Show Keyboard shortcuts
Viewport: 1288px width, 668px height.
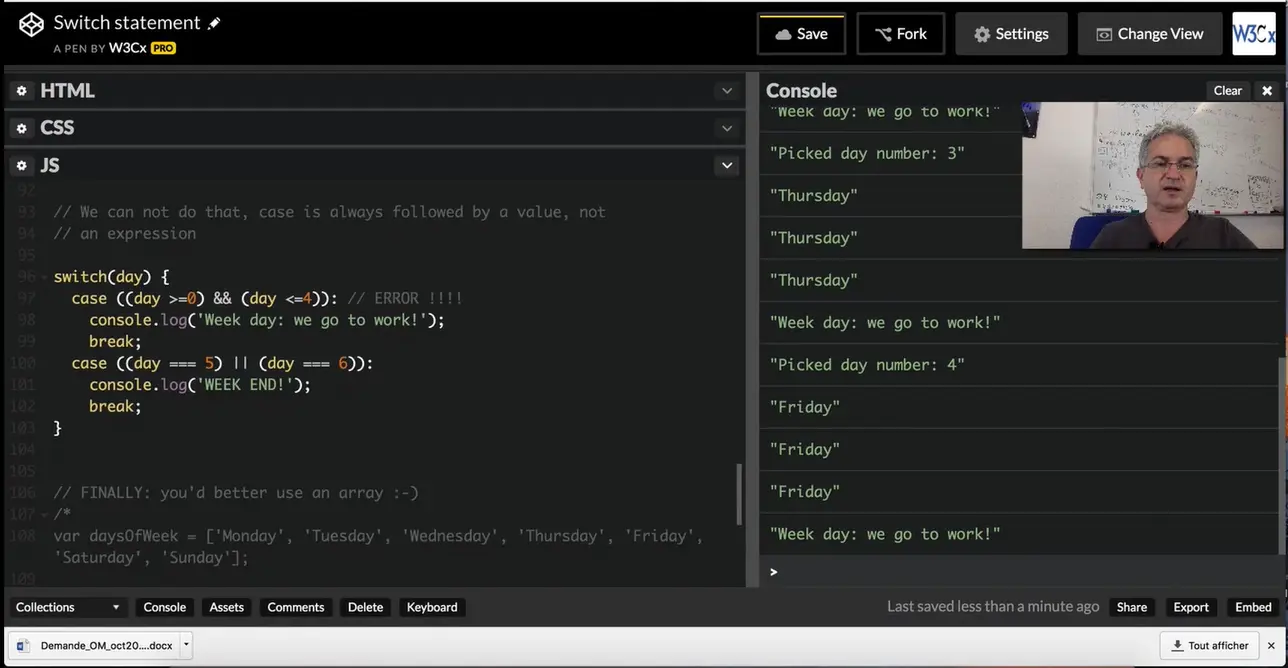[x=432, y=607]
